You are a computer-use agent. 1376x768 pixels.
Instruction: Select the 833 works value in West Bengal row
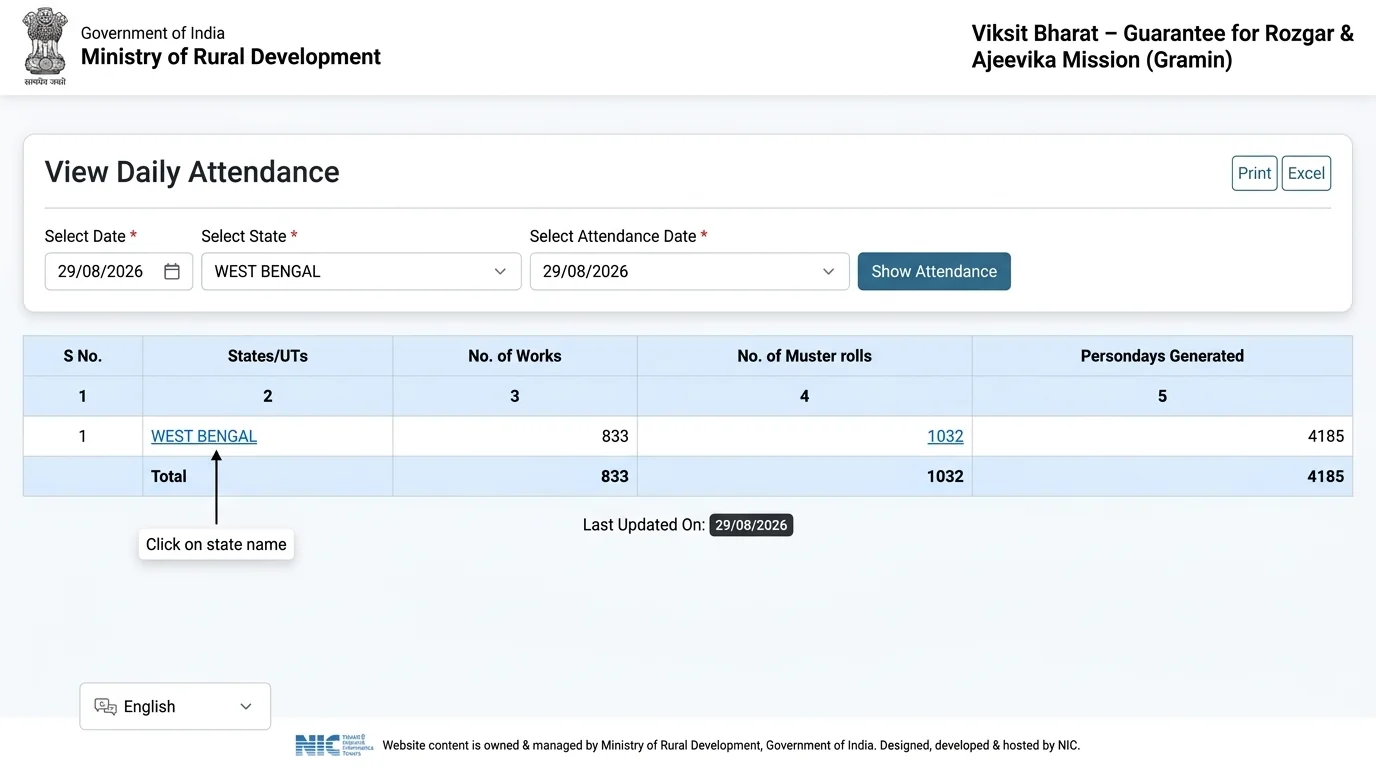tap(615, 436)
